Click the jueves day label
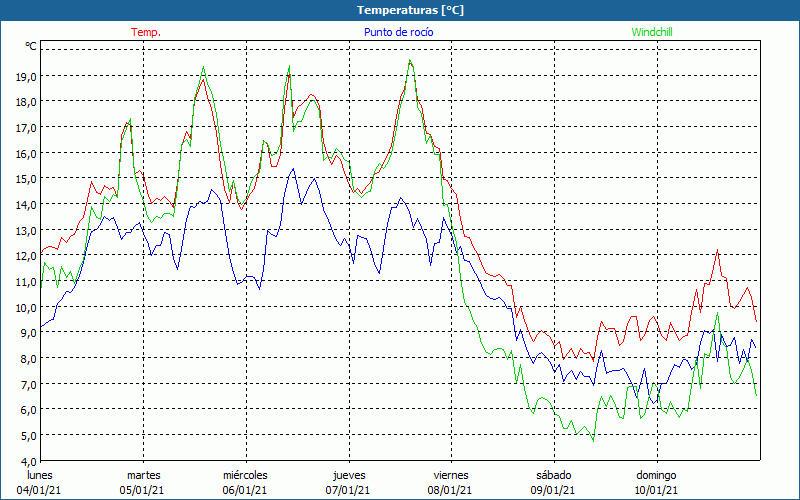Screen dimensions: 800x500 tap(349, 475)
